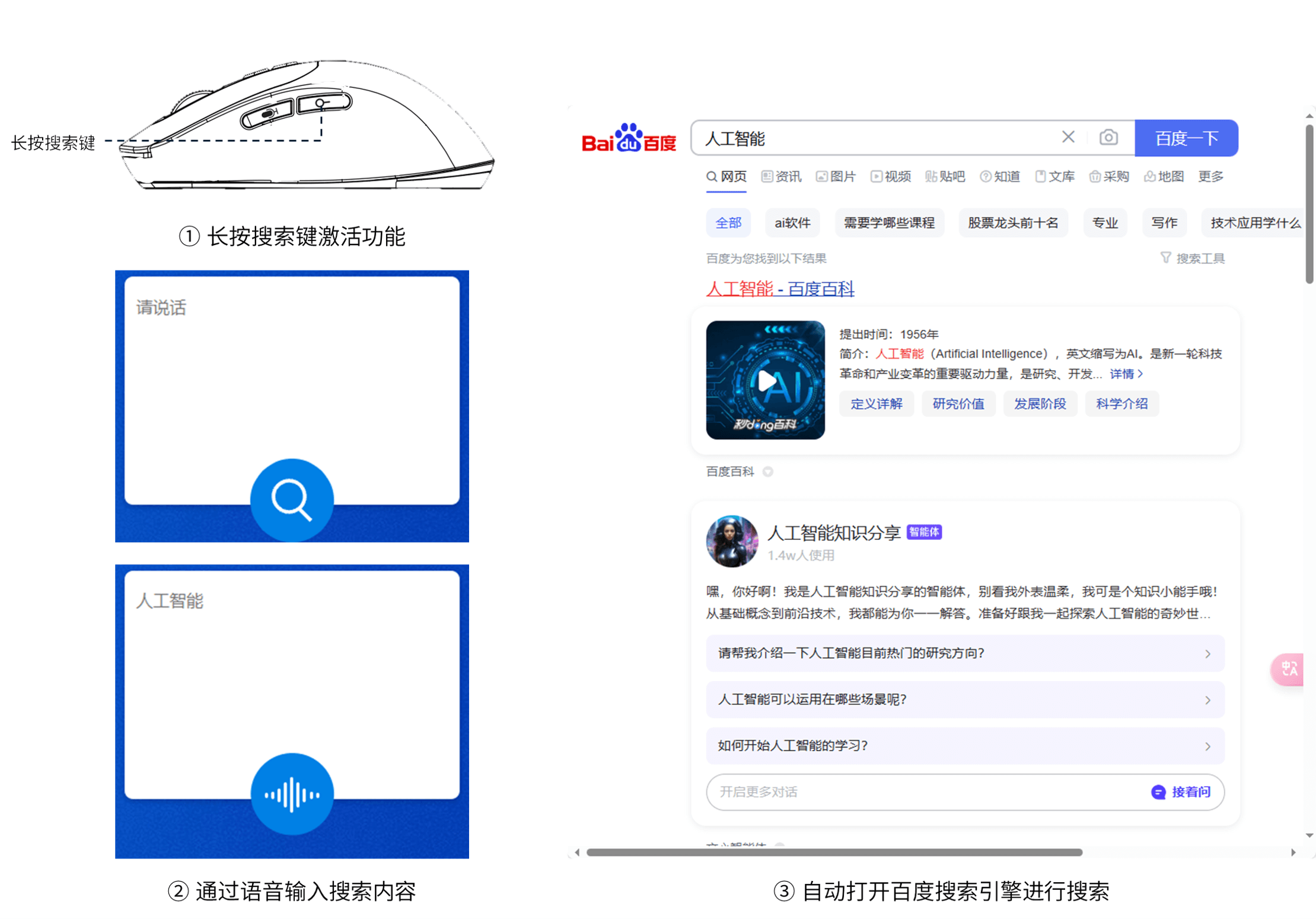Click the scroll-down arrow of the page
This screenshot has height=919, width=1316.
click(1309, 835)
